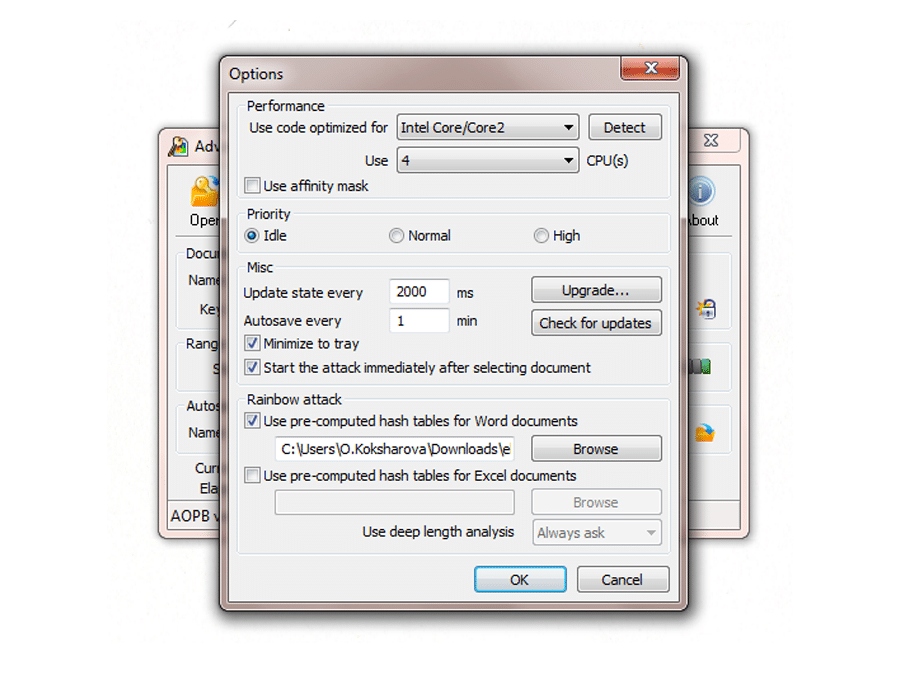Select Normal priority radio button
The height and width of the screenshot is (675, 900).
397,236
